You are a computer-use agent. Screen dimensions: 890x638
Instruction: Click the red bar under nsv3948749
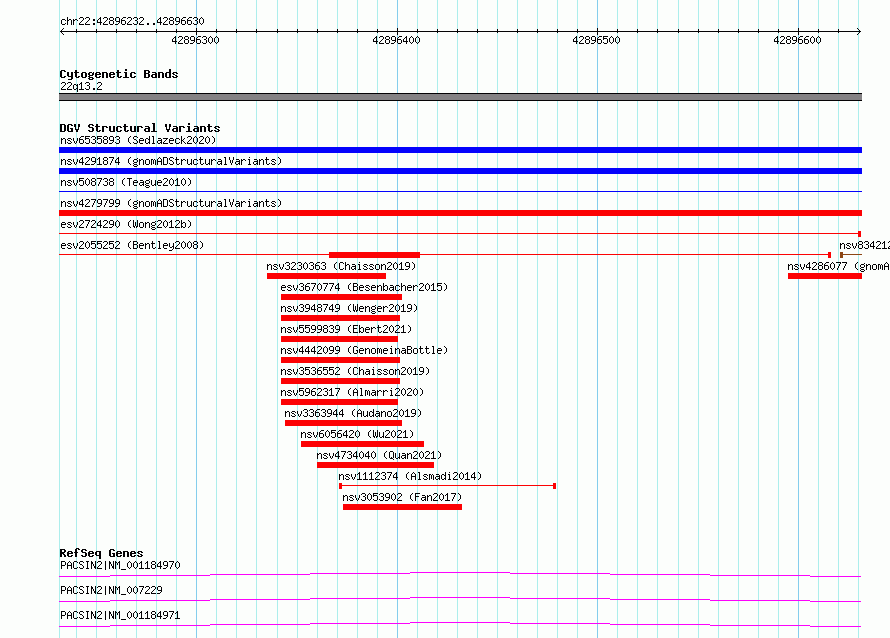coord(340,318)
